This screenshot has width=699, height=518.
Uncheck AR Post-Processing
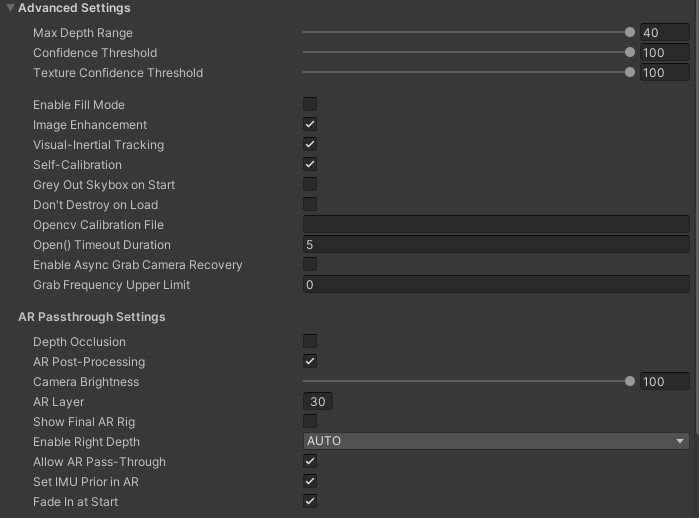[310, 361]
